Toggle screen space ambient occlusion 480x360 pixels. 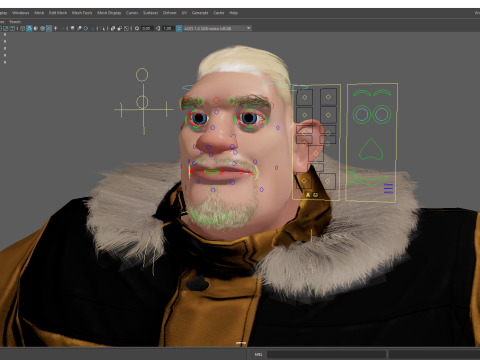[72, 28]
